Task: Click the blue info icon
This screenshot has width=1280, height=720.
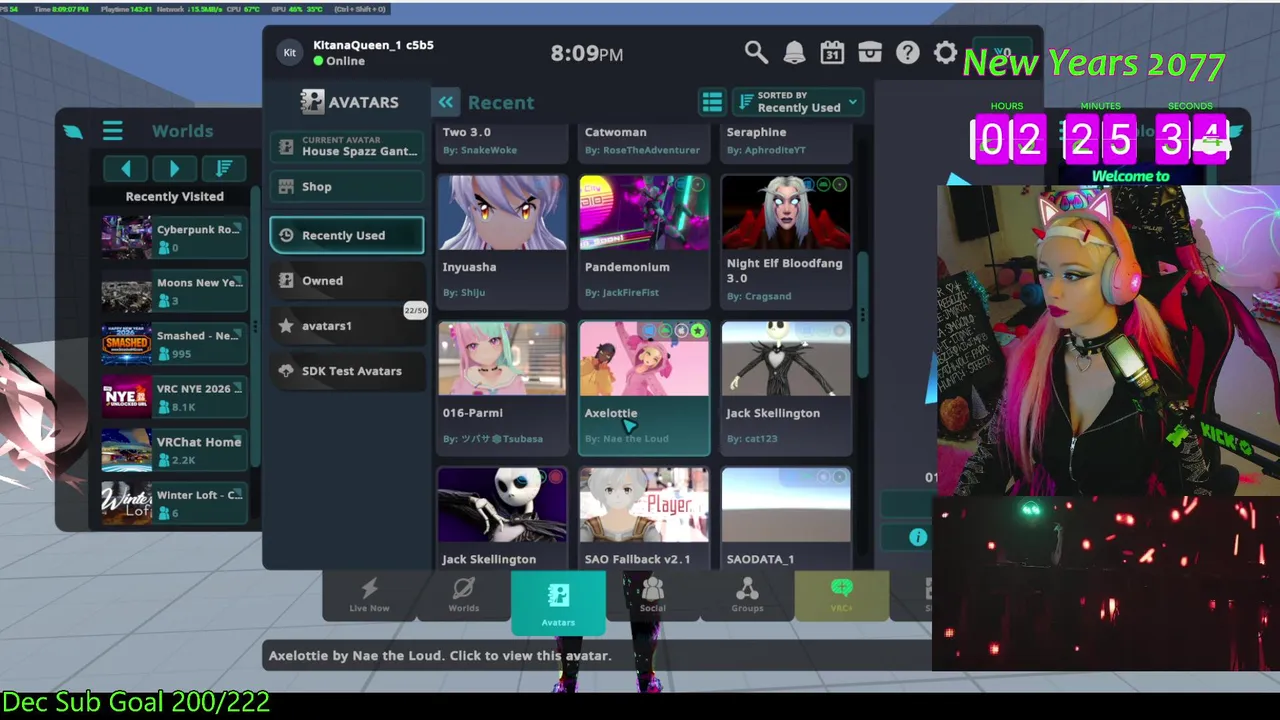Action: 918,538
